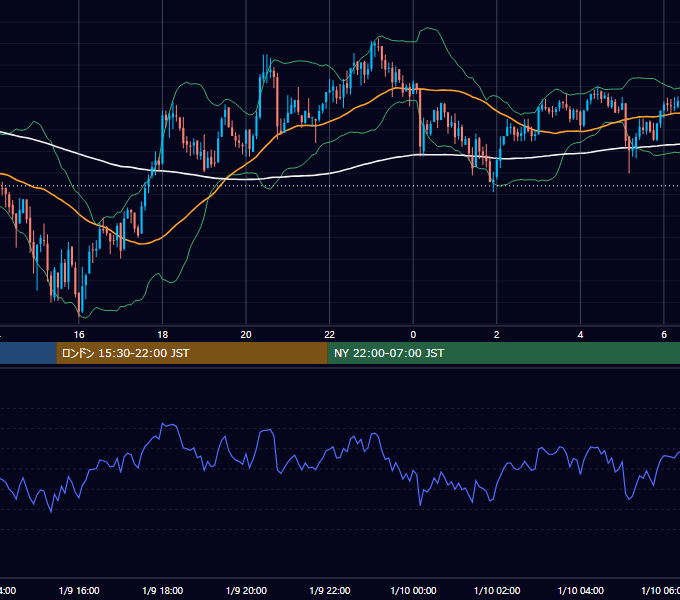680x600 pixels.
Task: Click the 1/9 20:00 date label
Action: [246, 590]
